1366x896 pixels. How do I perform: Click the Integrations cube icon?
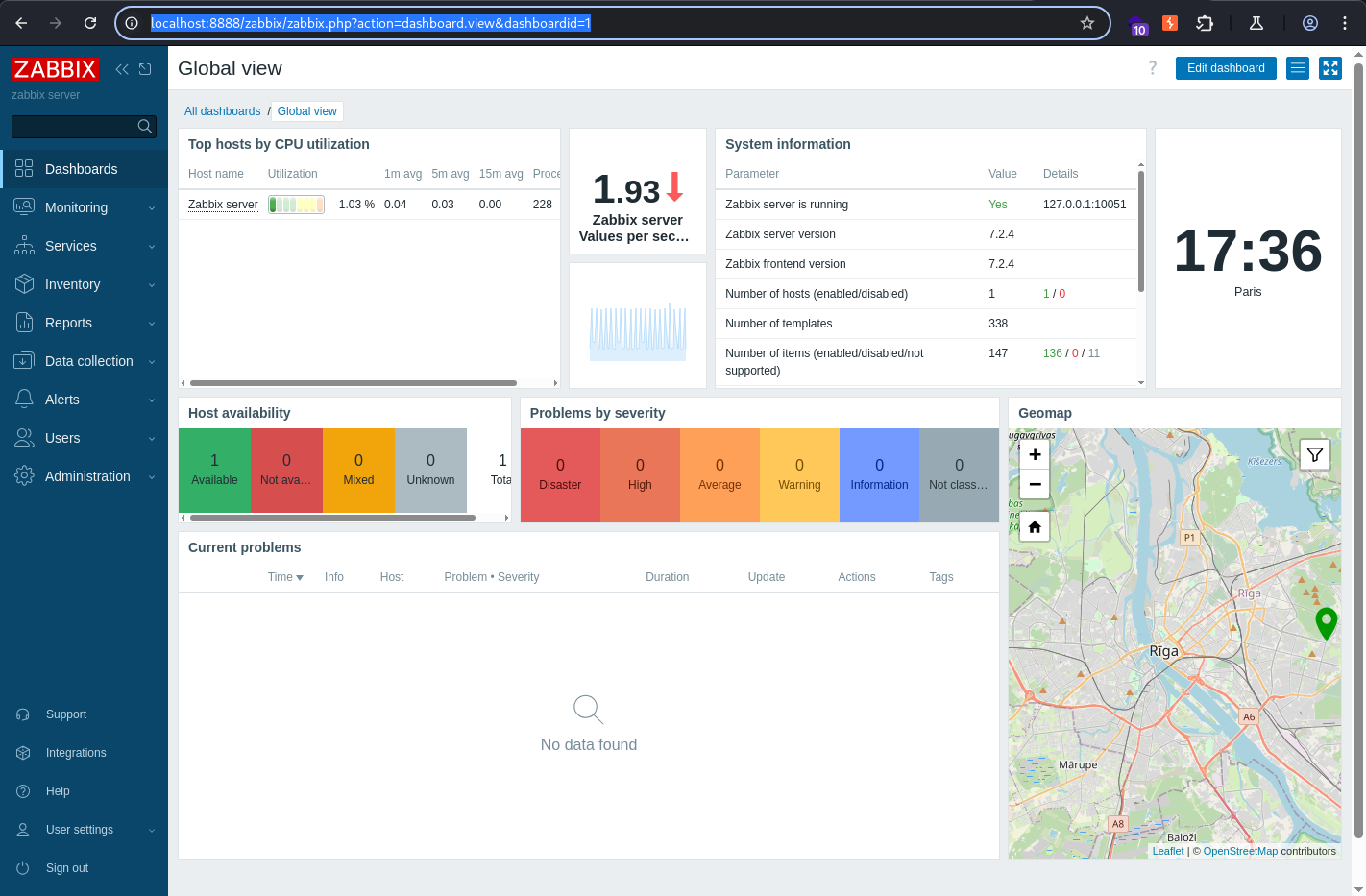pyautogui.click(x=23, y=753)
